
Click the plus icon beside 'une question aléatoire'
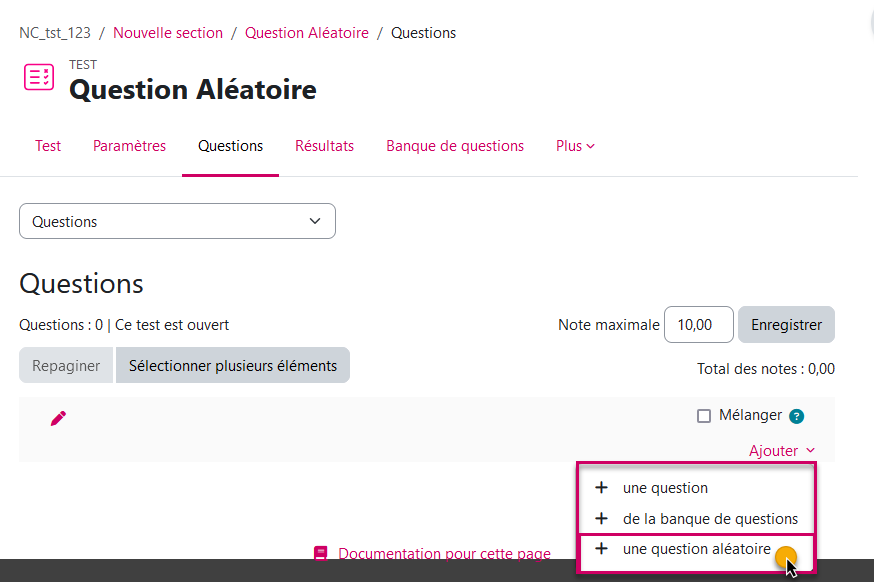pyautogui.click(x=600, y=549)
